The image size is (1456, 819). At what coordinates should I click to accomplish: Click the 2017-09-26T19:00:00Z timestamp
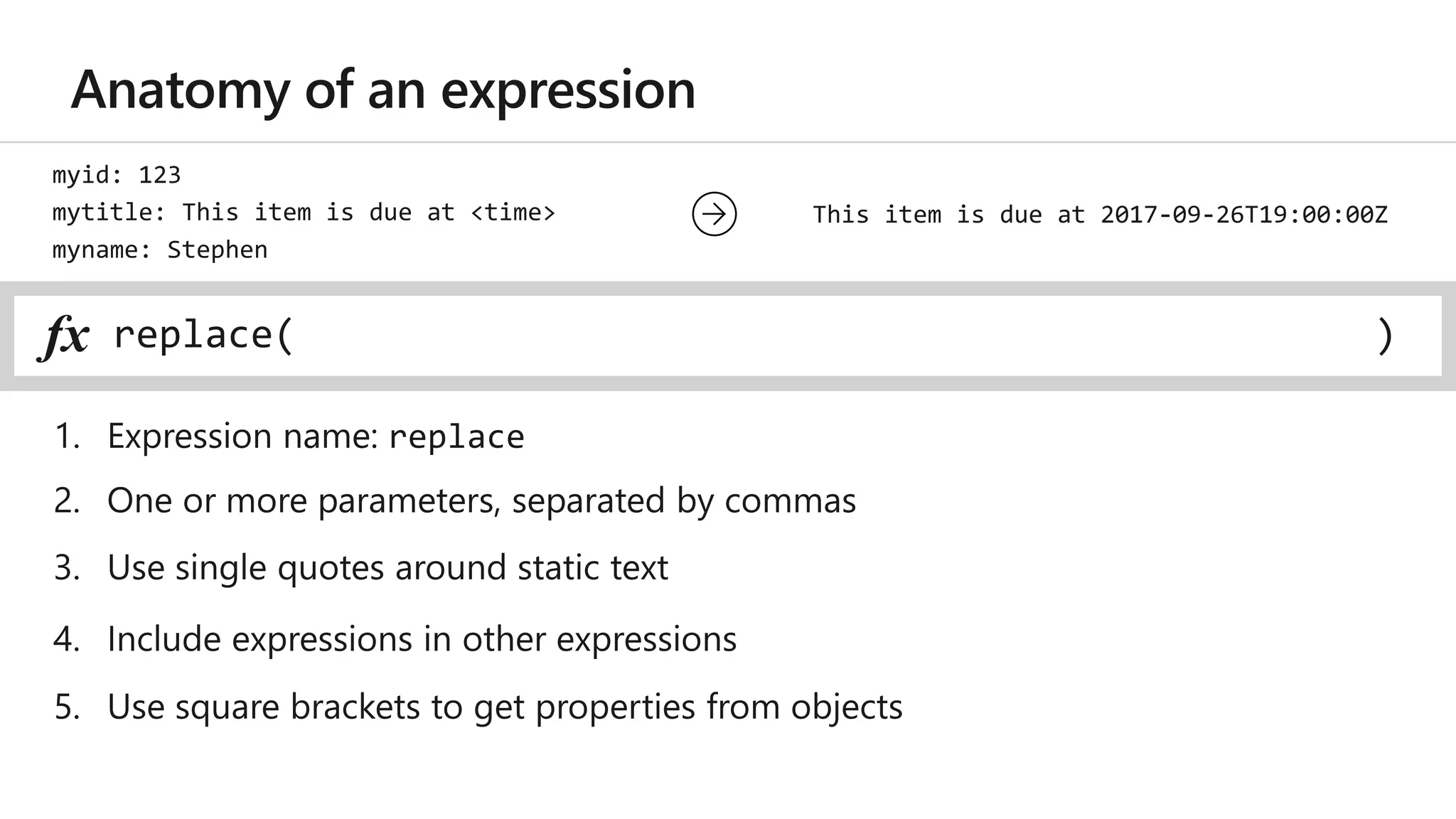[x=1244, y=215]
